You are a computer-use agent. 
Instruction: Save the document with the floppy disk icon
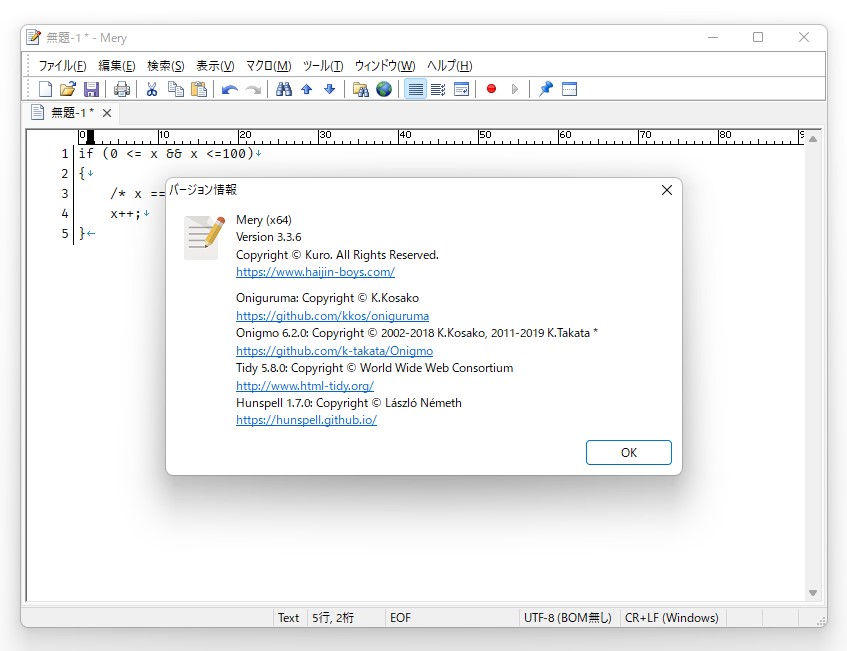(x=91, y=89)
